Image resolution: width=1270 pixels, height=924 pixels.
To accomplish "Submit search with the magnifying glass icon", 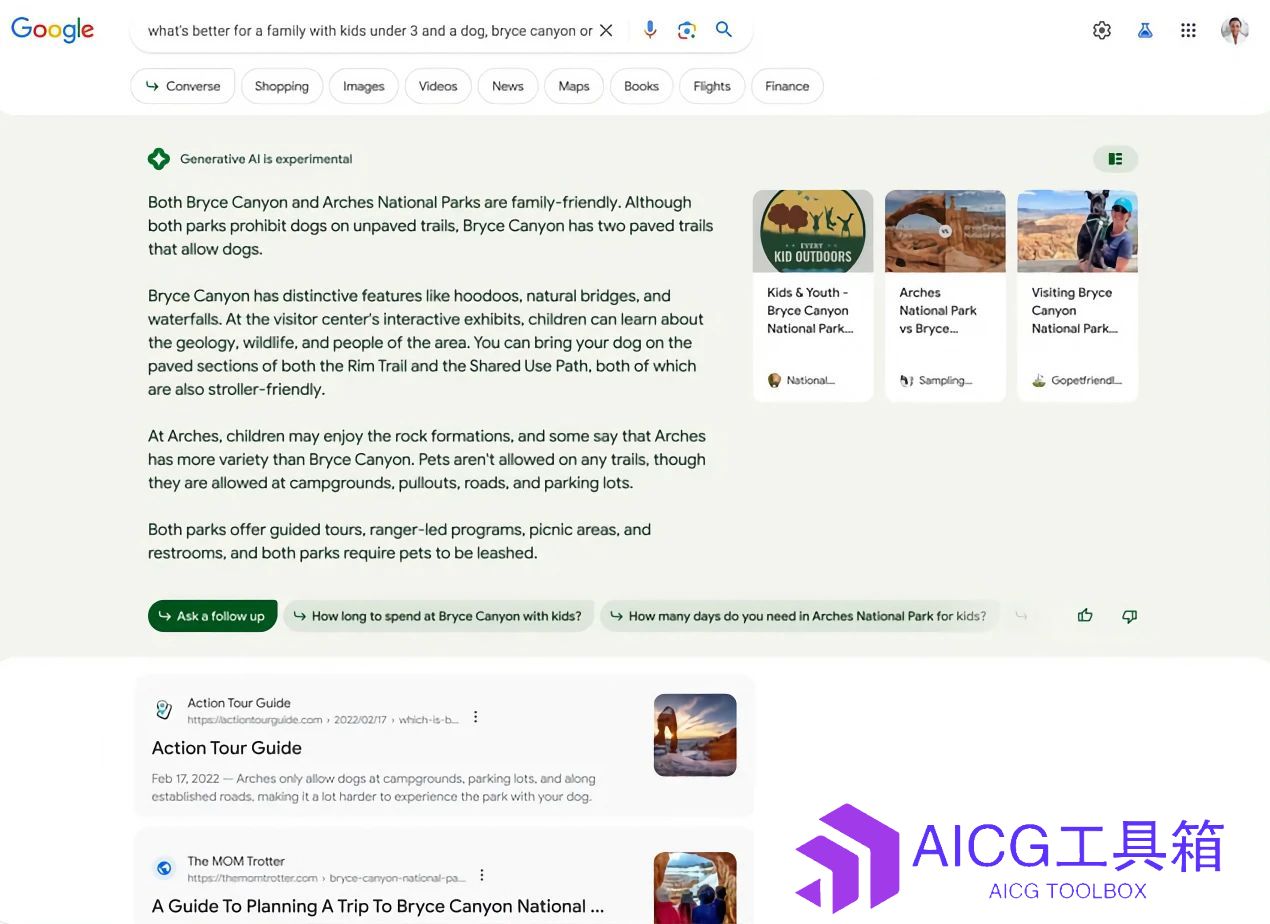I will (724, 30).
